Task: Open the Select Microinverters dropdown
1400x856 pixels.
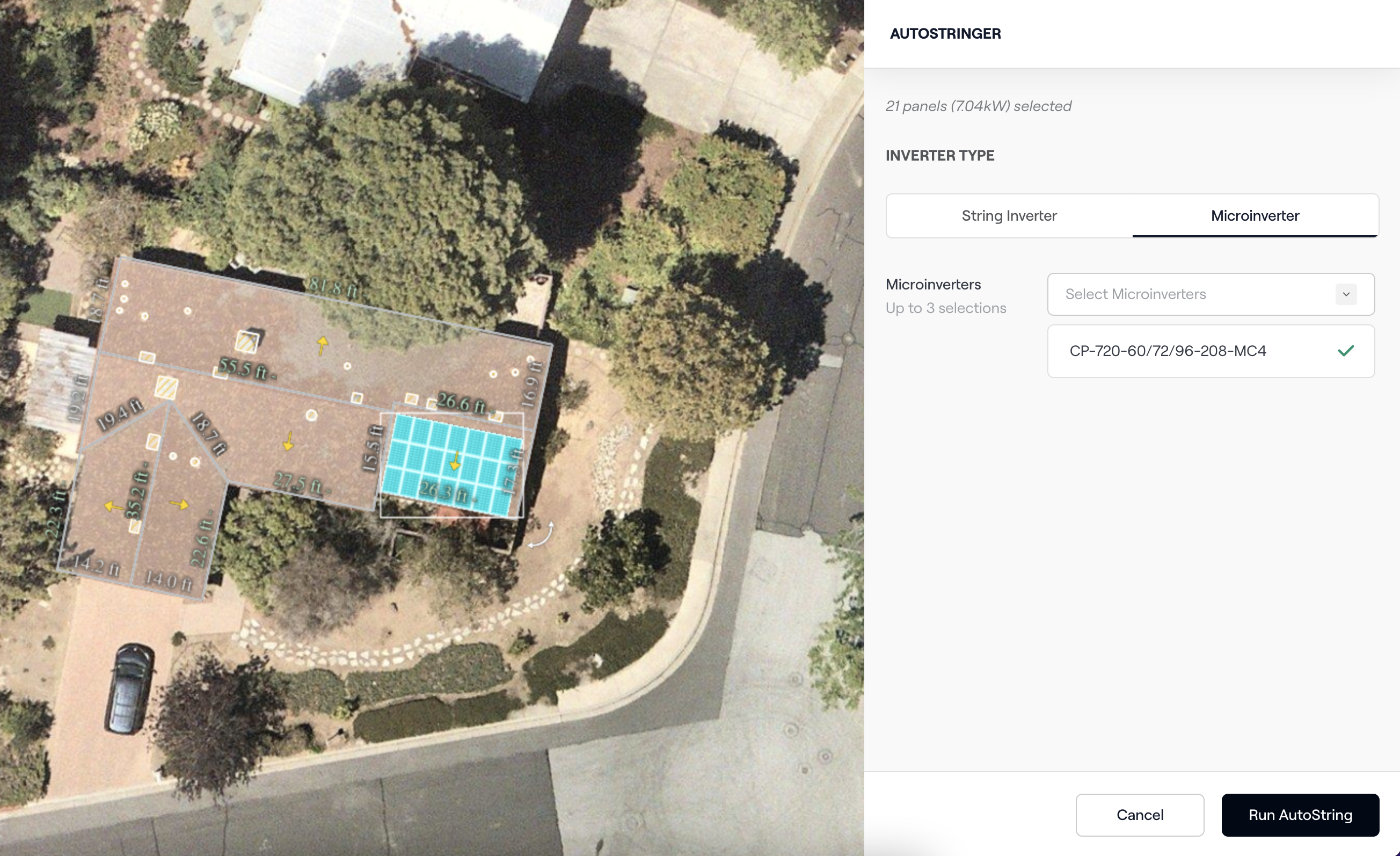Action: coord(1211,294)
